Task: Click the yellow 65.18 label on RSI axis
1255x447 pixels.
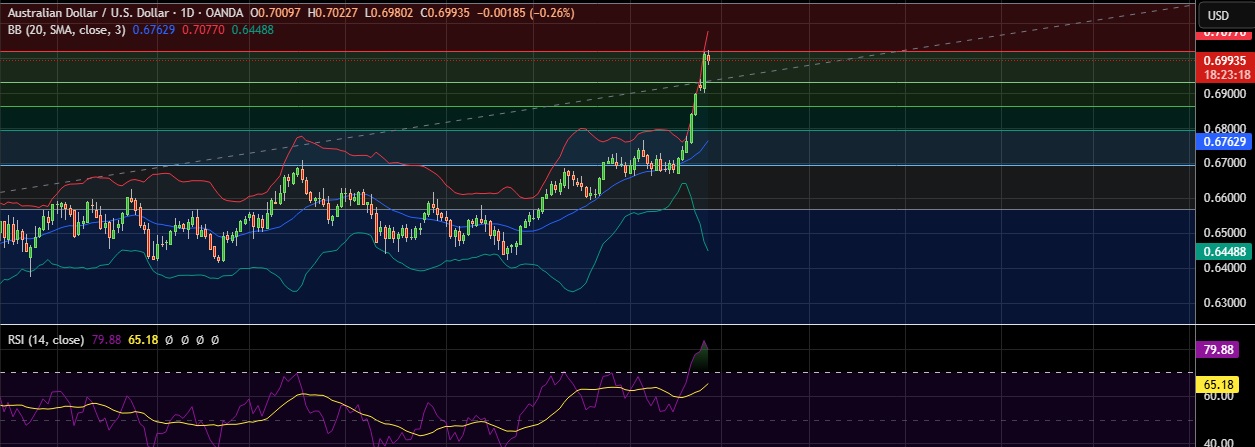Action: [1223, 384]
